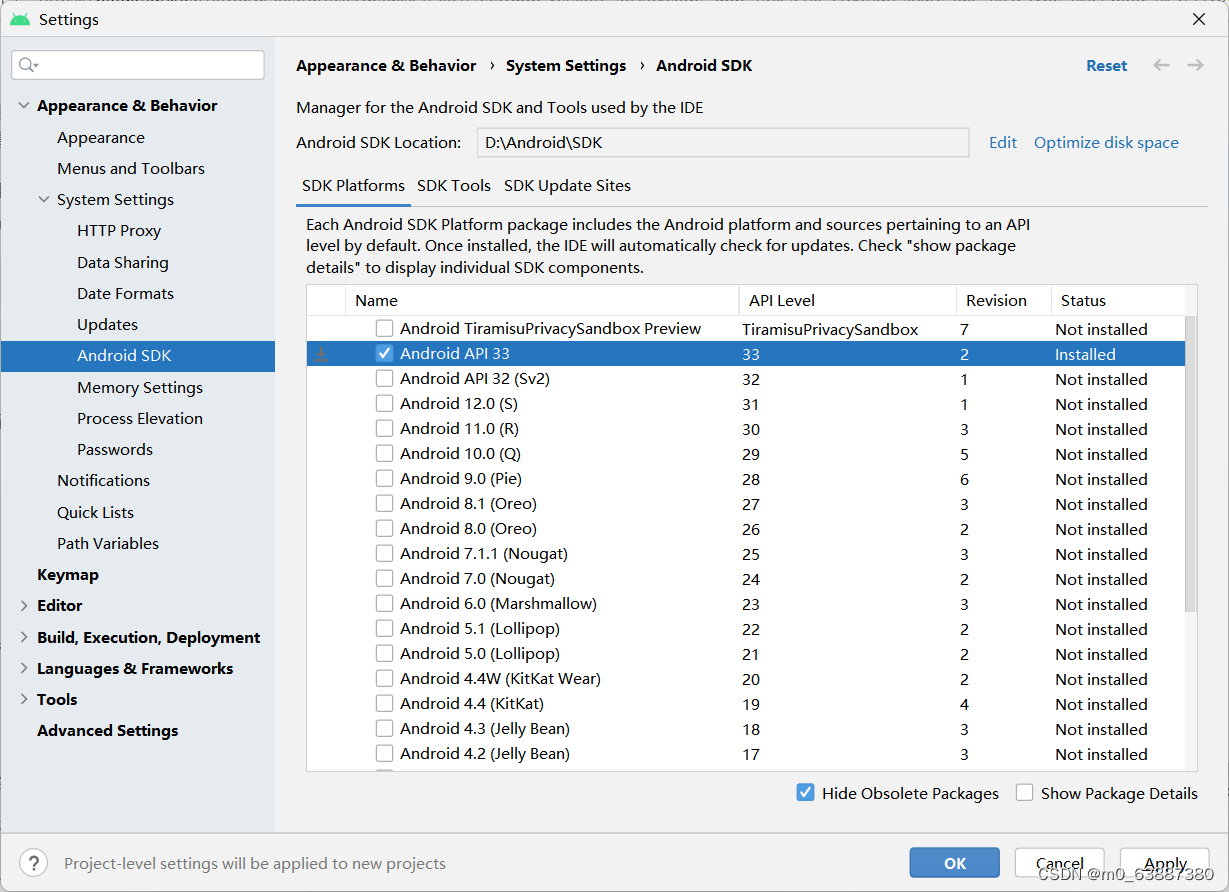This screenshot has width=1229, height=892.
Task: Open Keymap settings
Action: (x=68, y=575)
